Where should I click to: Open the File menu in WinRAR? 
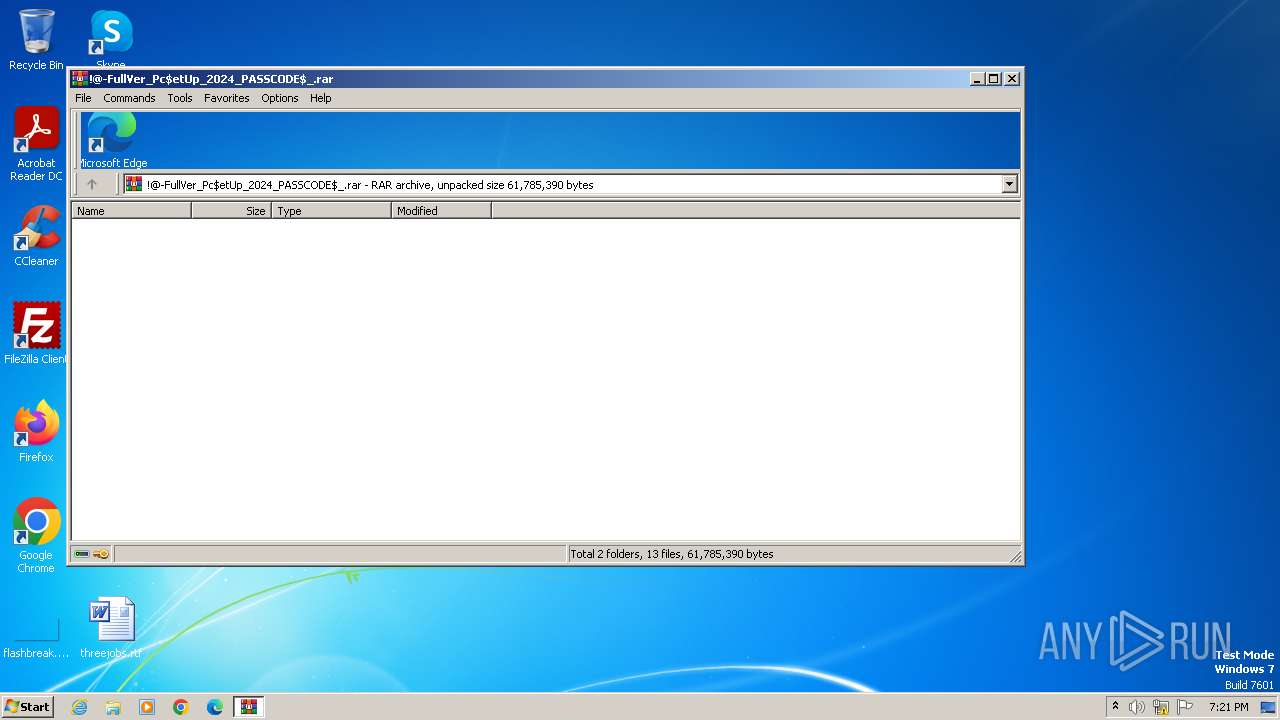pyautogui.click(x=83, y=98)
